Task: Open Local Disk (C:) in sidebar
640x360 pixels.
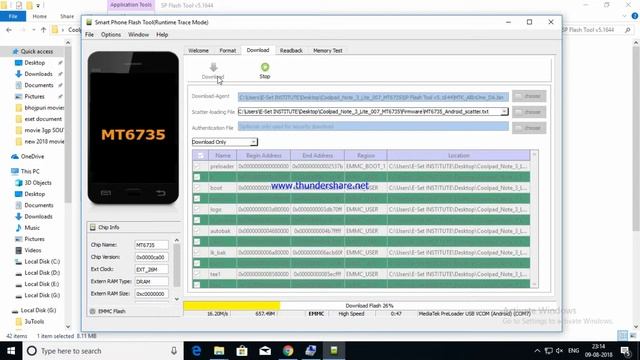Action: click(42, 262)
